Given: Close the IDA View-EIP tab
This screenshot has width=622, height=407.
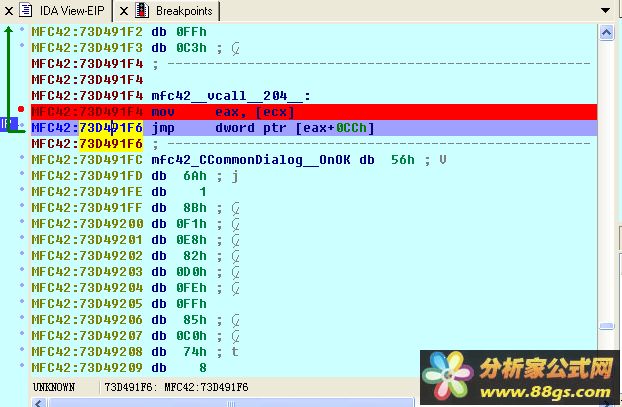Looking at the screenshot, I should point(9,11).
